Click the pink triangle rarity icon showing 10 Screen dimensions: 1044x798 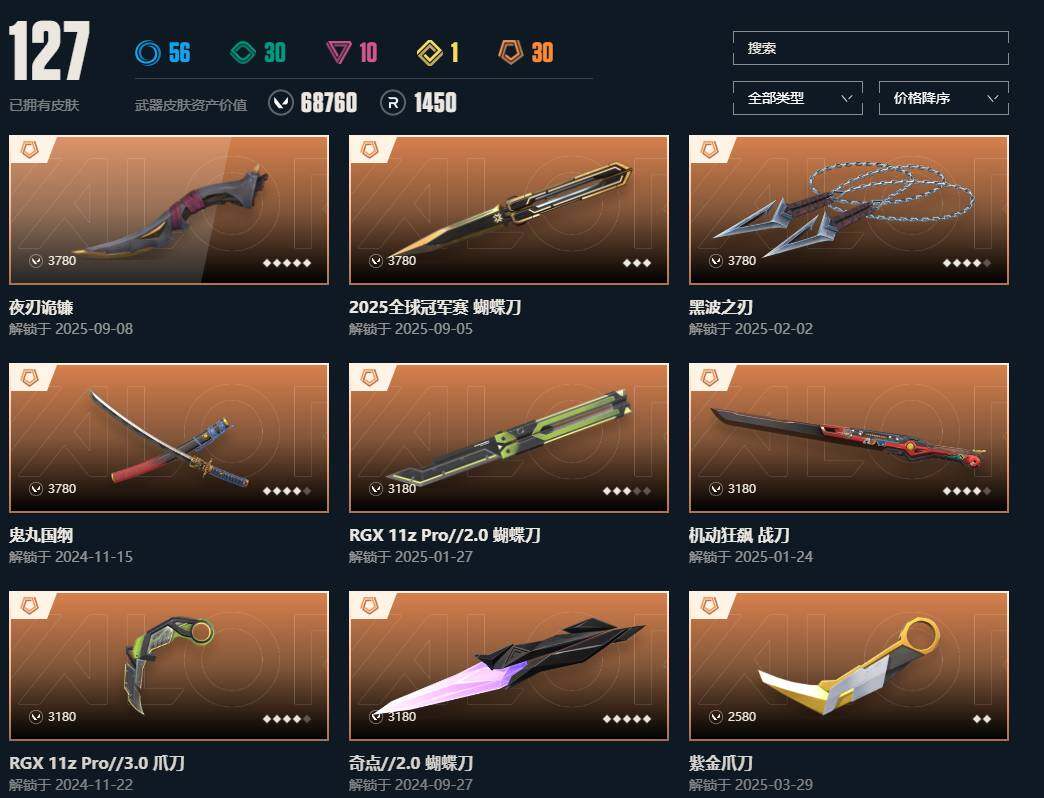pos(339,53)
